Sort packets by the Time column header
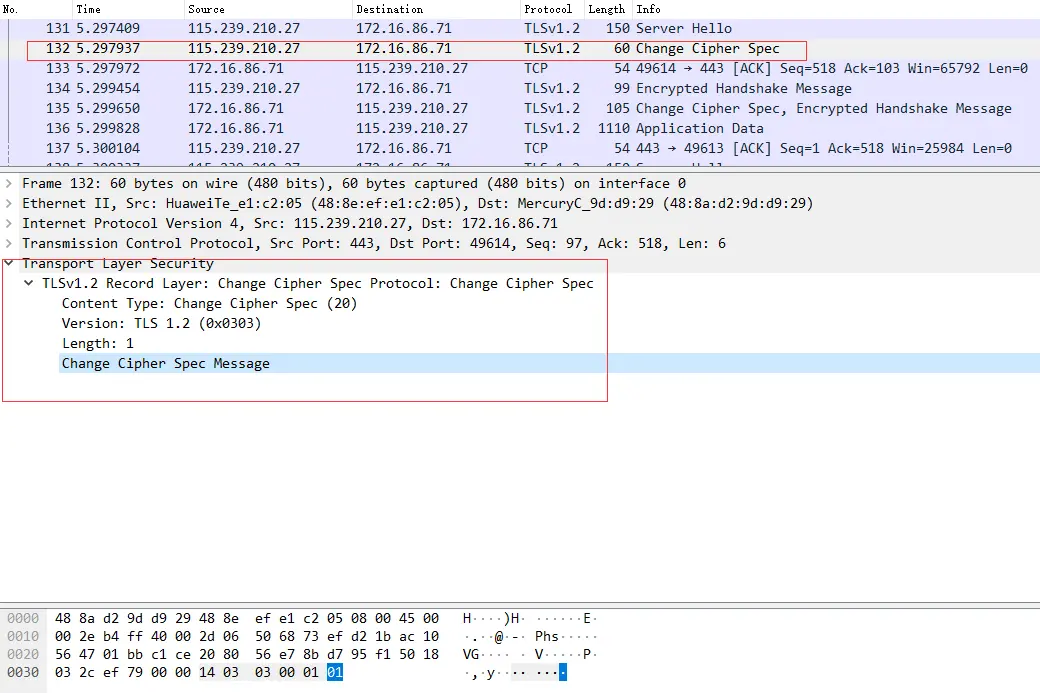The image size is (1040, 693). coord(128,9)
